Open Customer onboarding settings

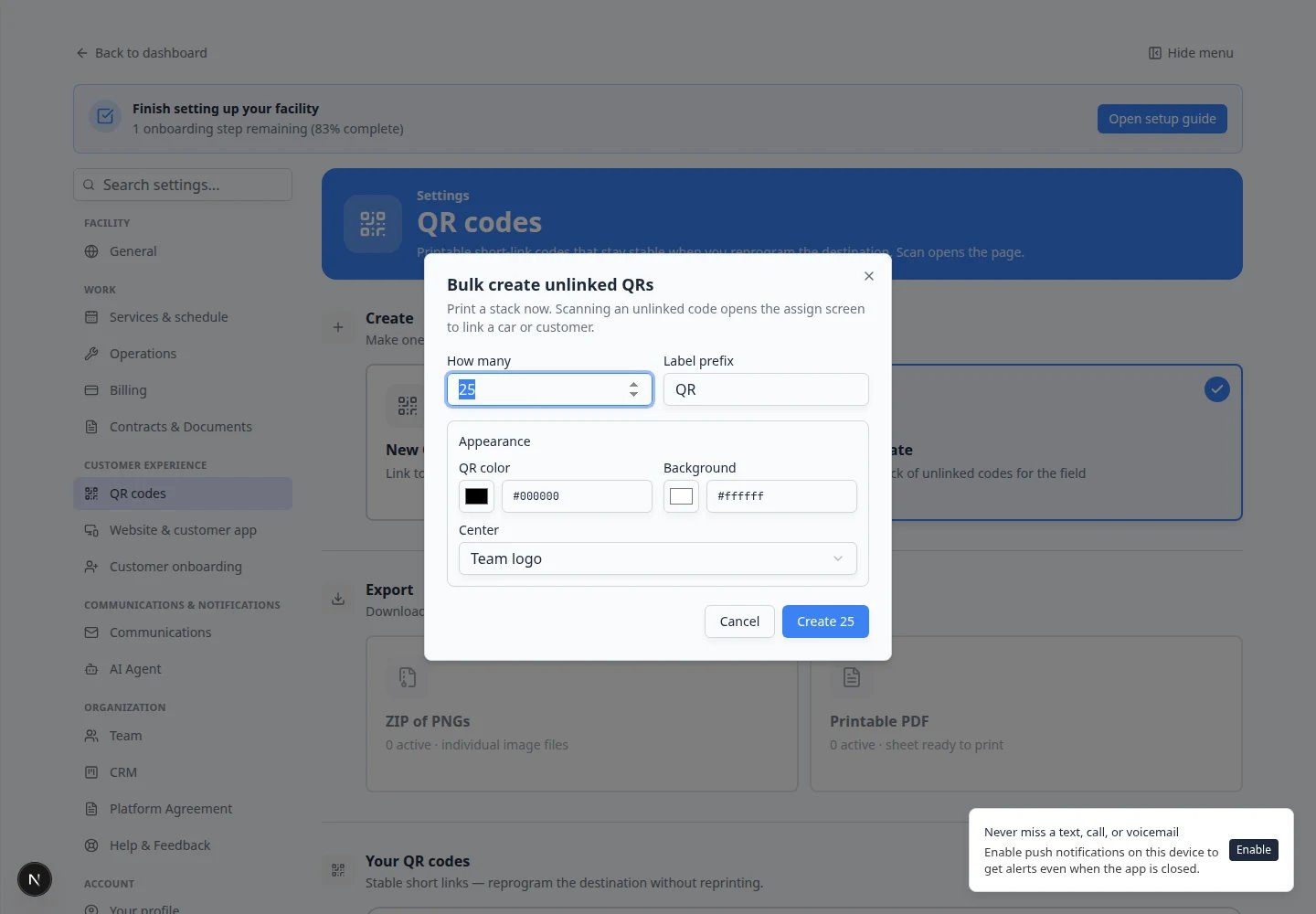click(x=183, y=567)
